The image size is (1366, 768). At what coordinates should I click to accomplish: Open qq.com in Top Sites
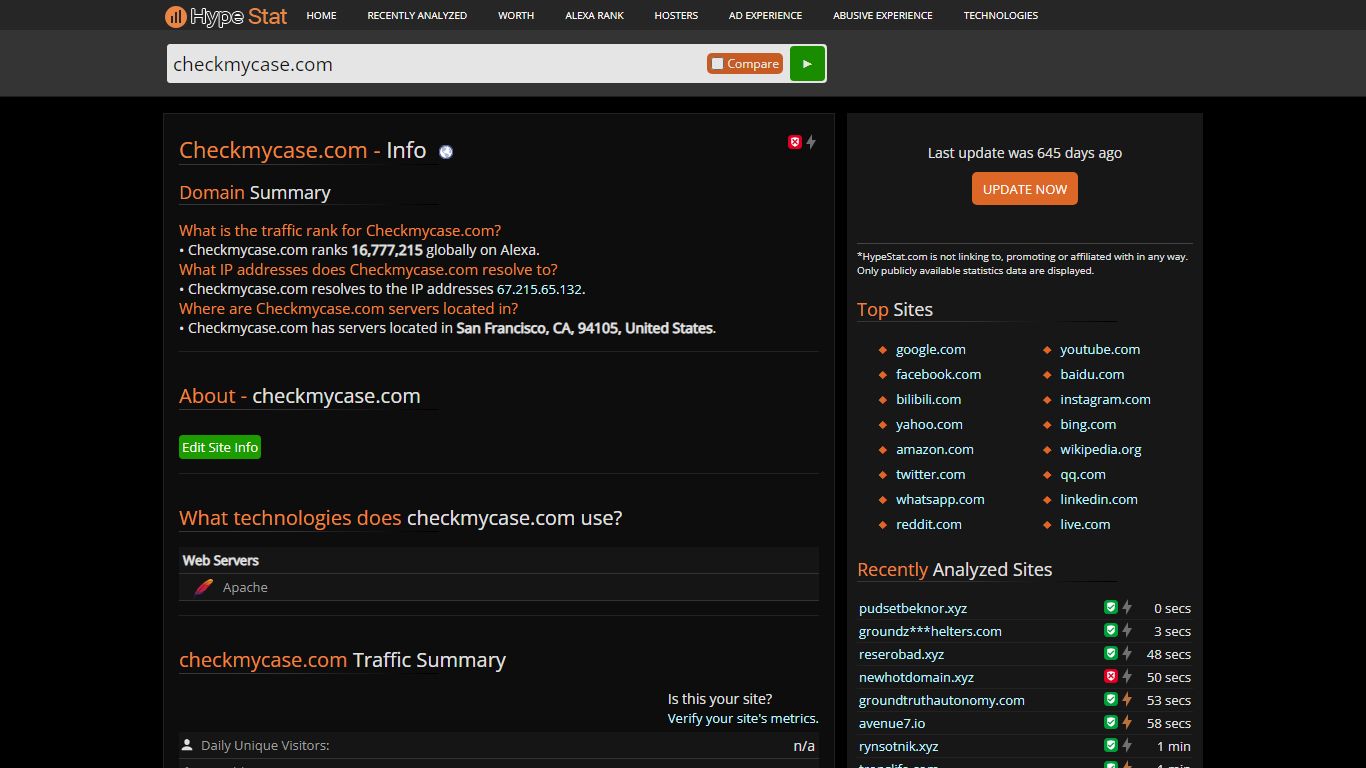[x=1083, y=474]
